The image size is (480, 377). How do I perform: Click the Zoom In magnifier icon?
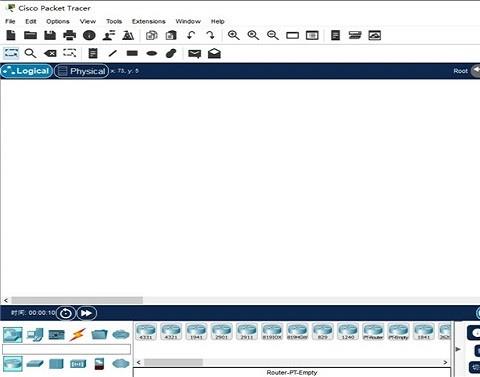(x=233, y=35)
